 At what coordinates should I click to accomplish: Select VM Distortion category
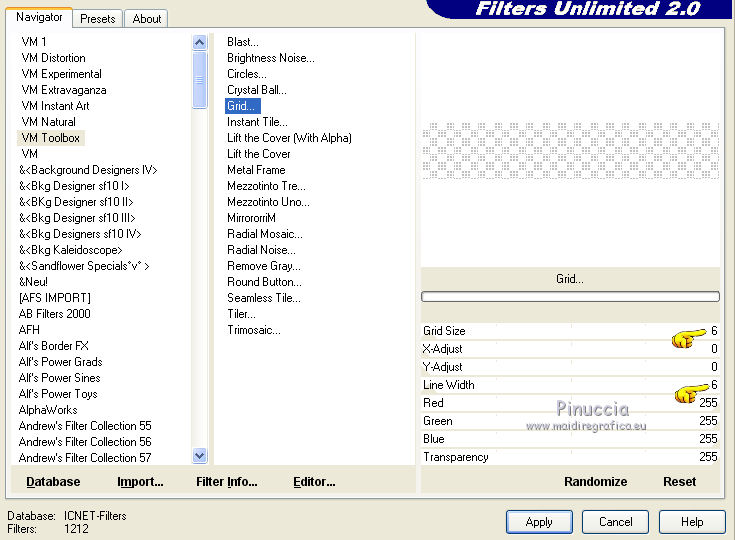pyautogui.click(x=53, y=58)
